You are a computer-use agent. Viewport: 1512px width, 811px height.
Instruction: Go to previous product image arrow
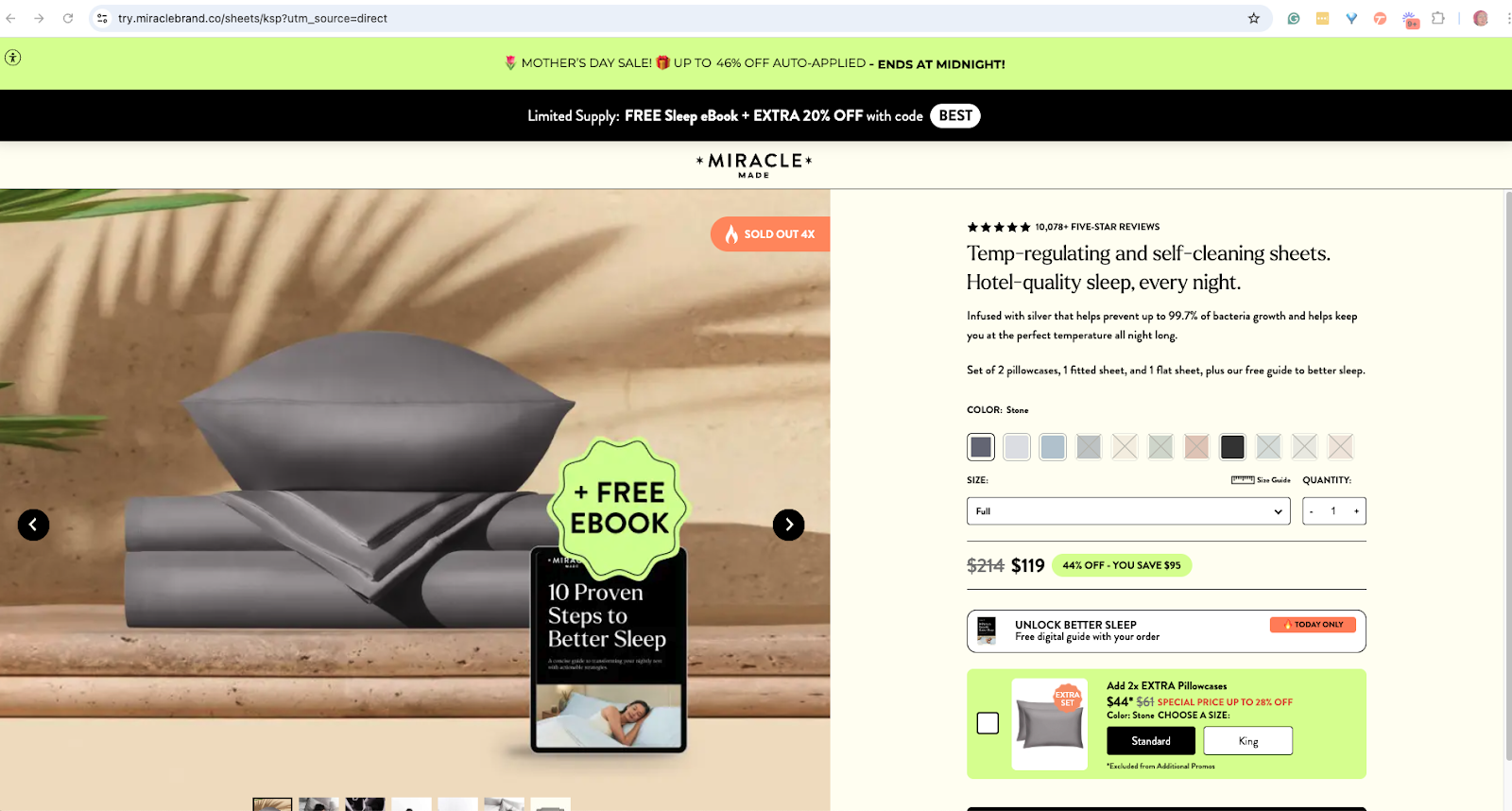click(33, 525)
